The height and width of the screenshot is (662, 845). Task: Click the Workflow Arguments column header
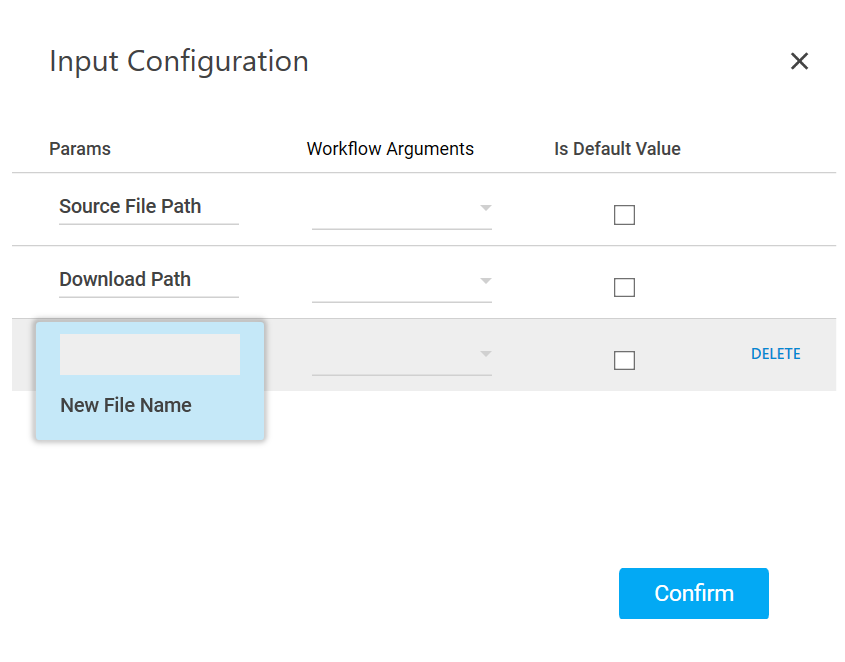tap(390, 149)
